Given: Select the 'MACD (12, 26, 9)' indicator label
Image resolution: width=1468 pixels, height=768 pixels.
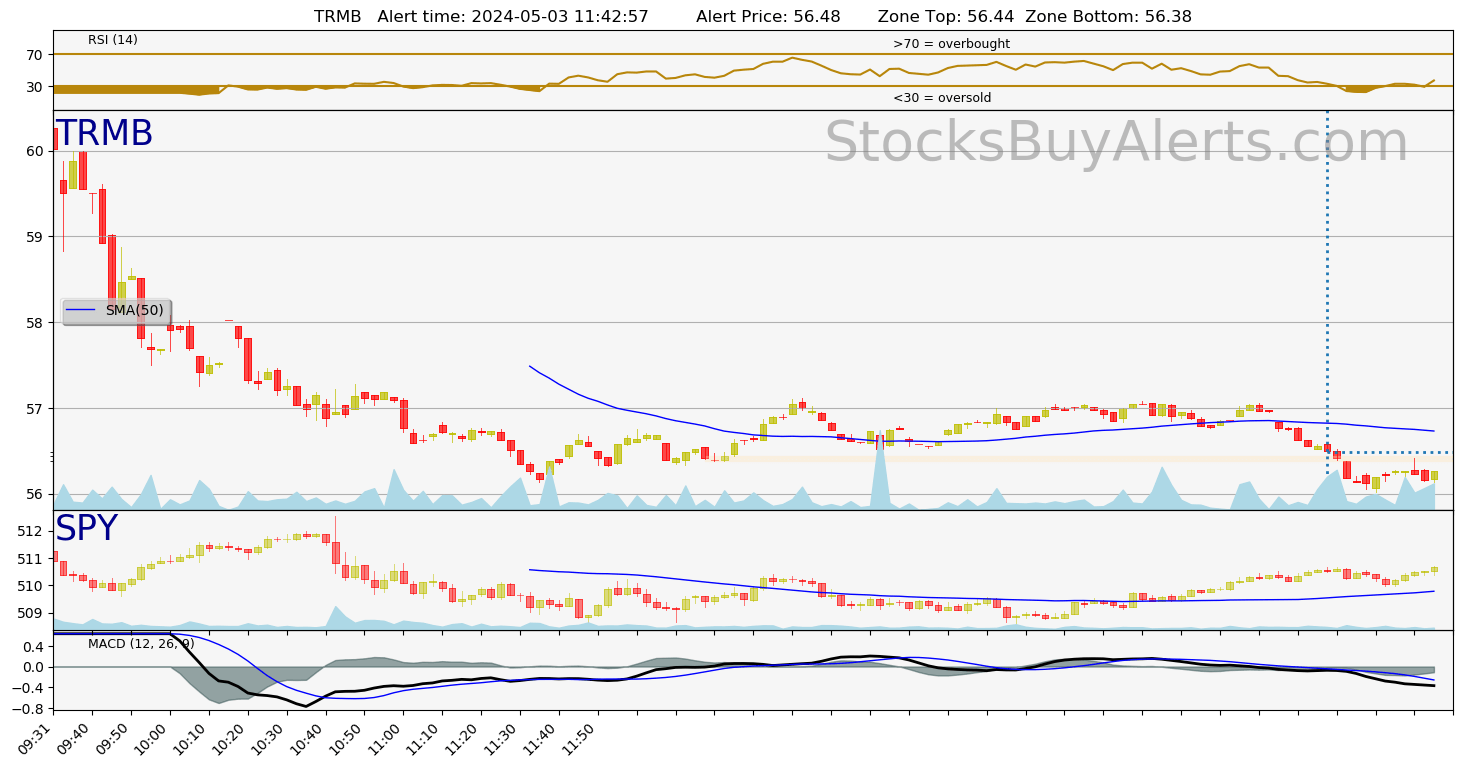Looking at the screenshot, I should (141, 643).
